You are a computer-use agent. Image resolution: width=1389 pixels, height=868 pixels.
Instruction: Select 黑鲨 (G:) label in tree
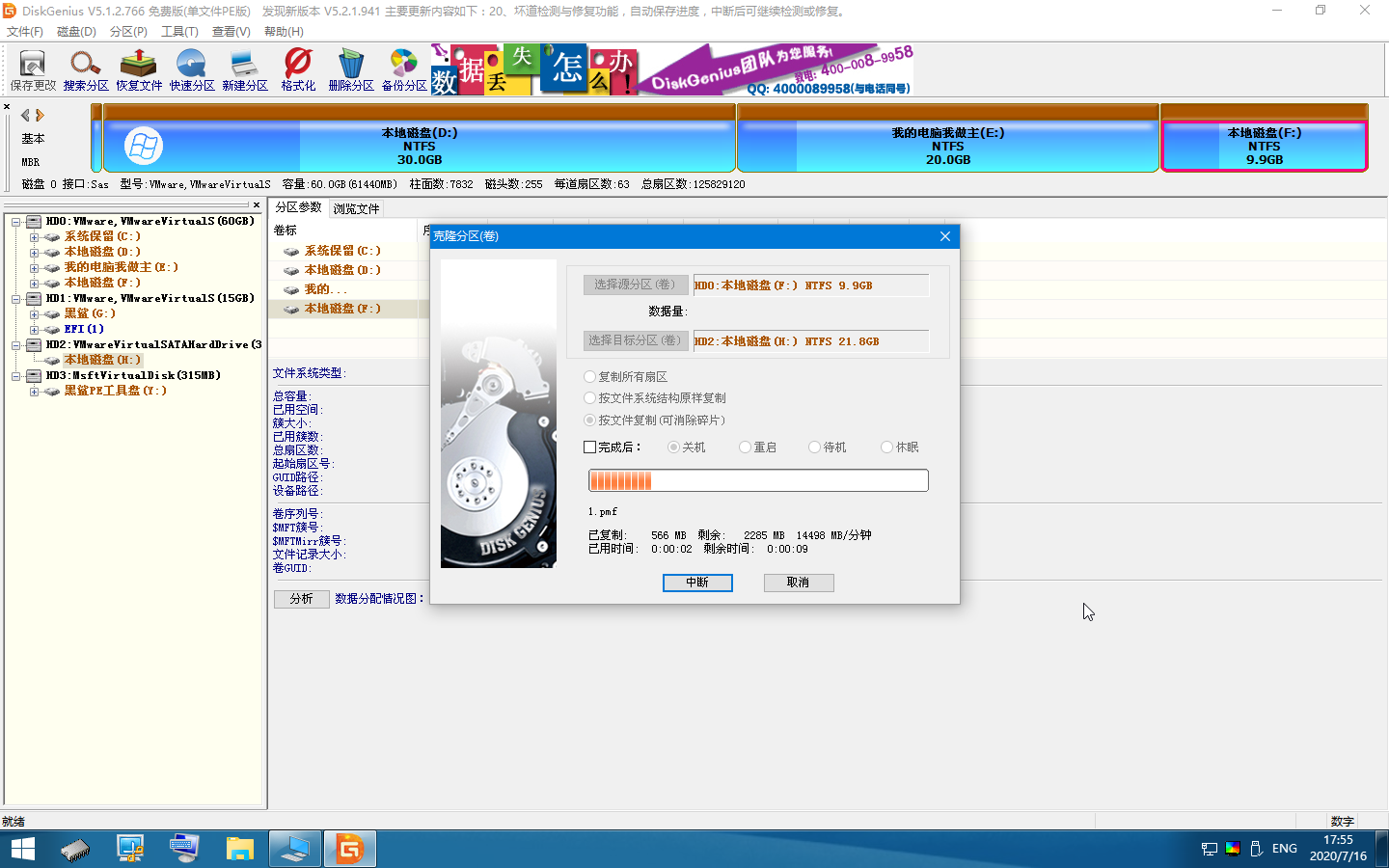click(90, 313)
